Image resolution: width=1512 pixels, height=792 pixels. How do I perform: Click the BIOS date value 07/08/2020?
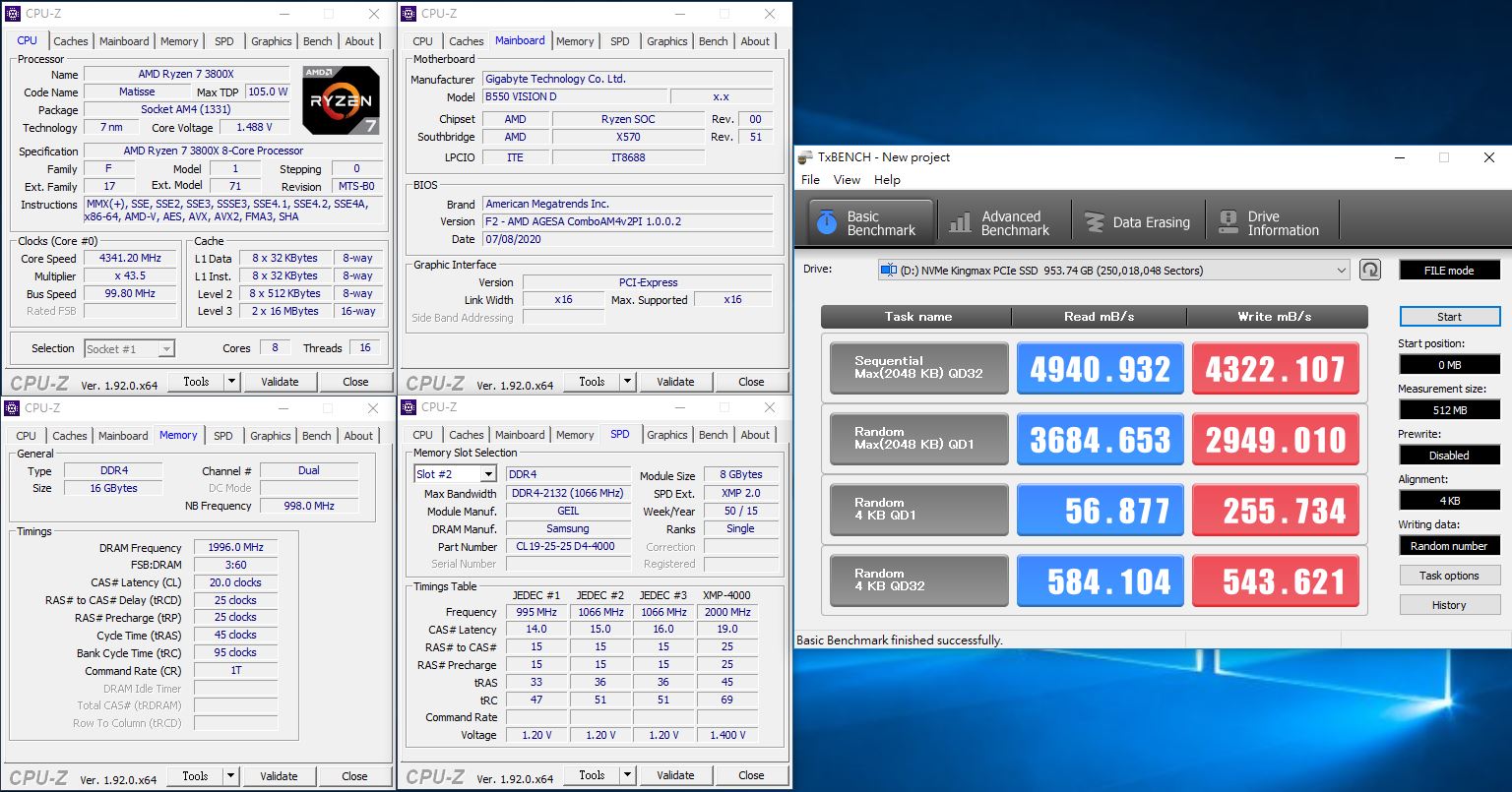point(627,239)
